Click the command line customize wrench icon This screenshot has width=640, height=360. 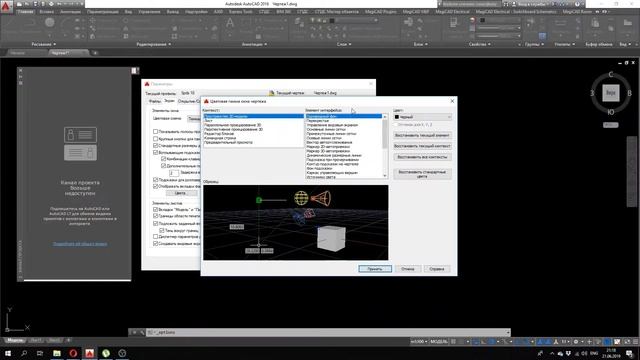click(x=142, y=332)
